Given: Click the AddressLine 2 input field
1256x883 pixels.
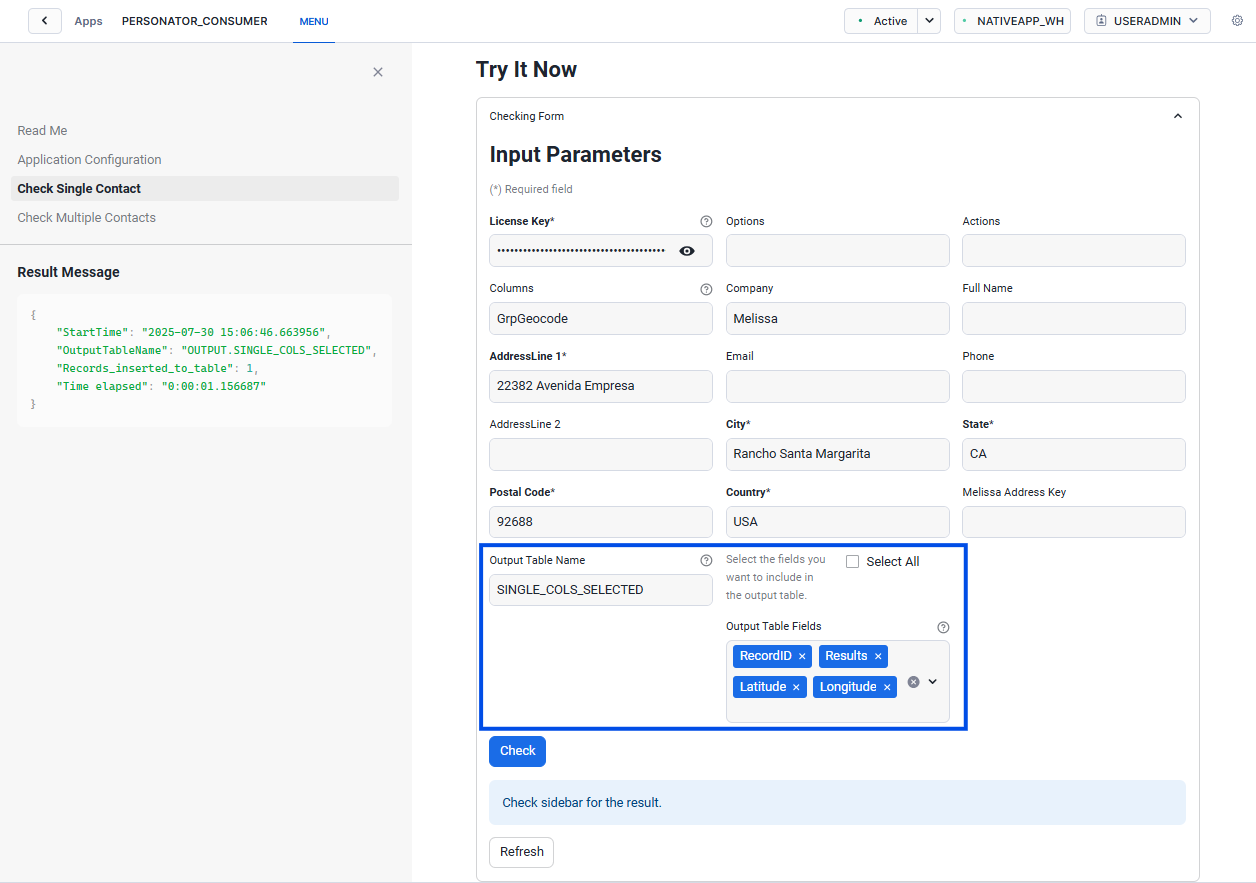Looking at the screenshot, I should coord(601,455).
